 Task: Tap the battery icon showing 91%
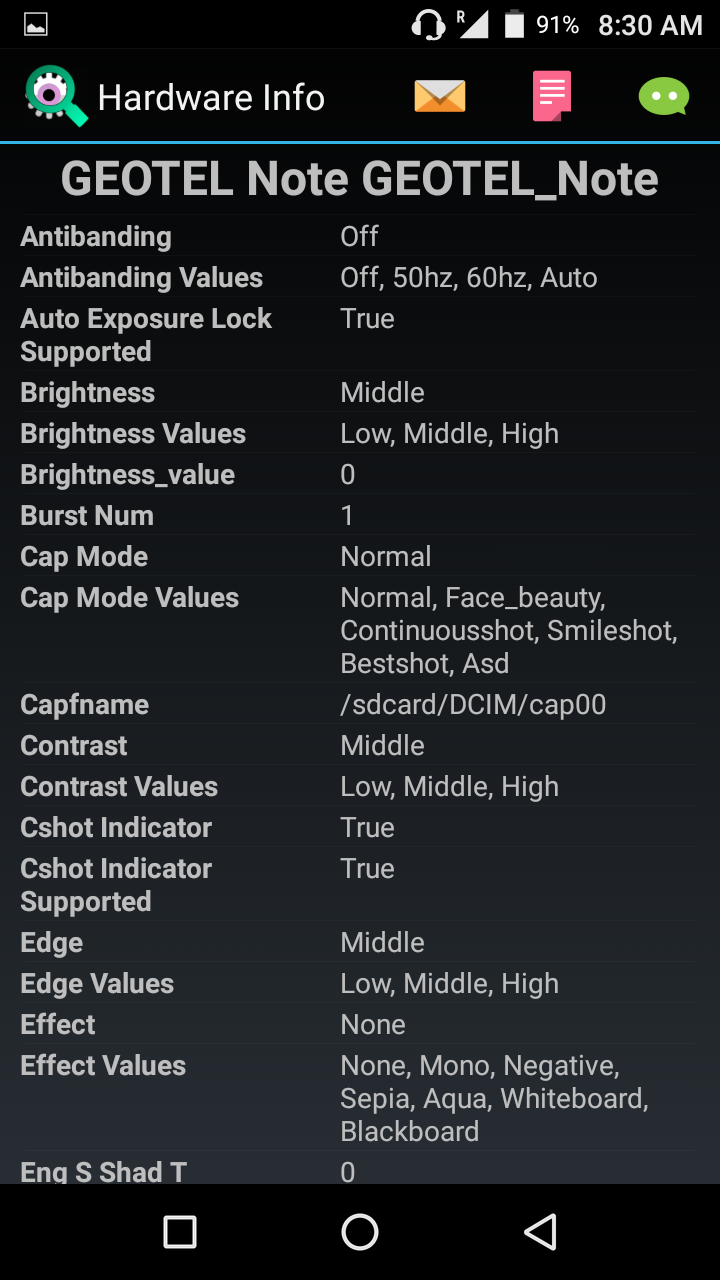(x=514, y=25)
